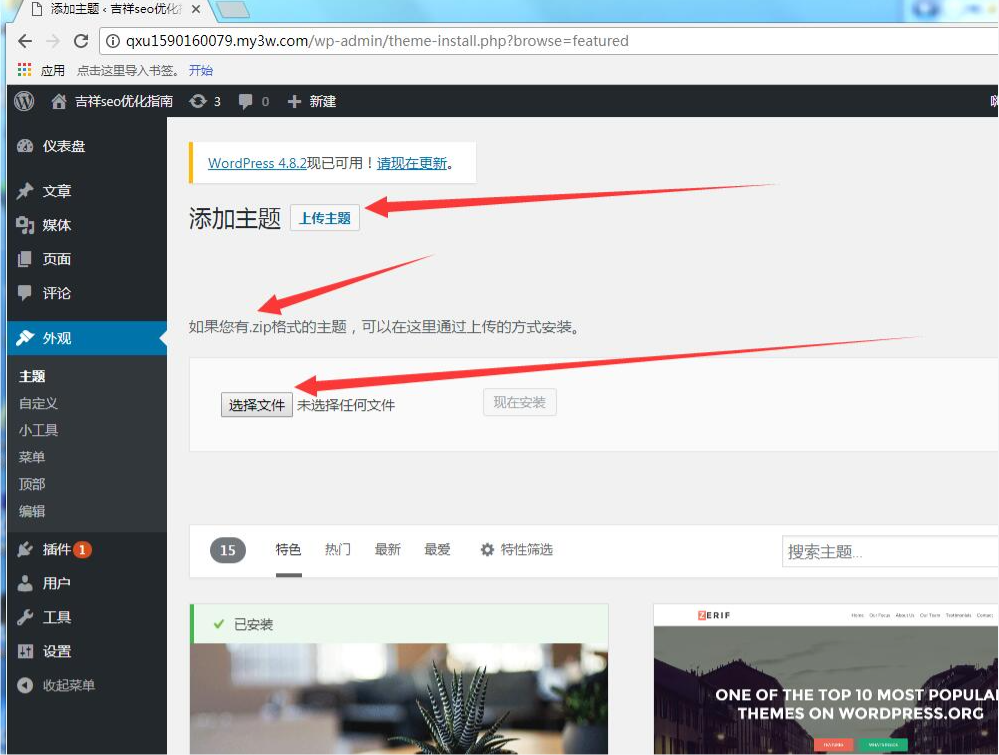Click the 选择文件 button
Image resolution: width=999 pixels, height=755 pixels.
coord(257,405)
